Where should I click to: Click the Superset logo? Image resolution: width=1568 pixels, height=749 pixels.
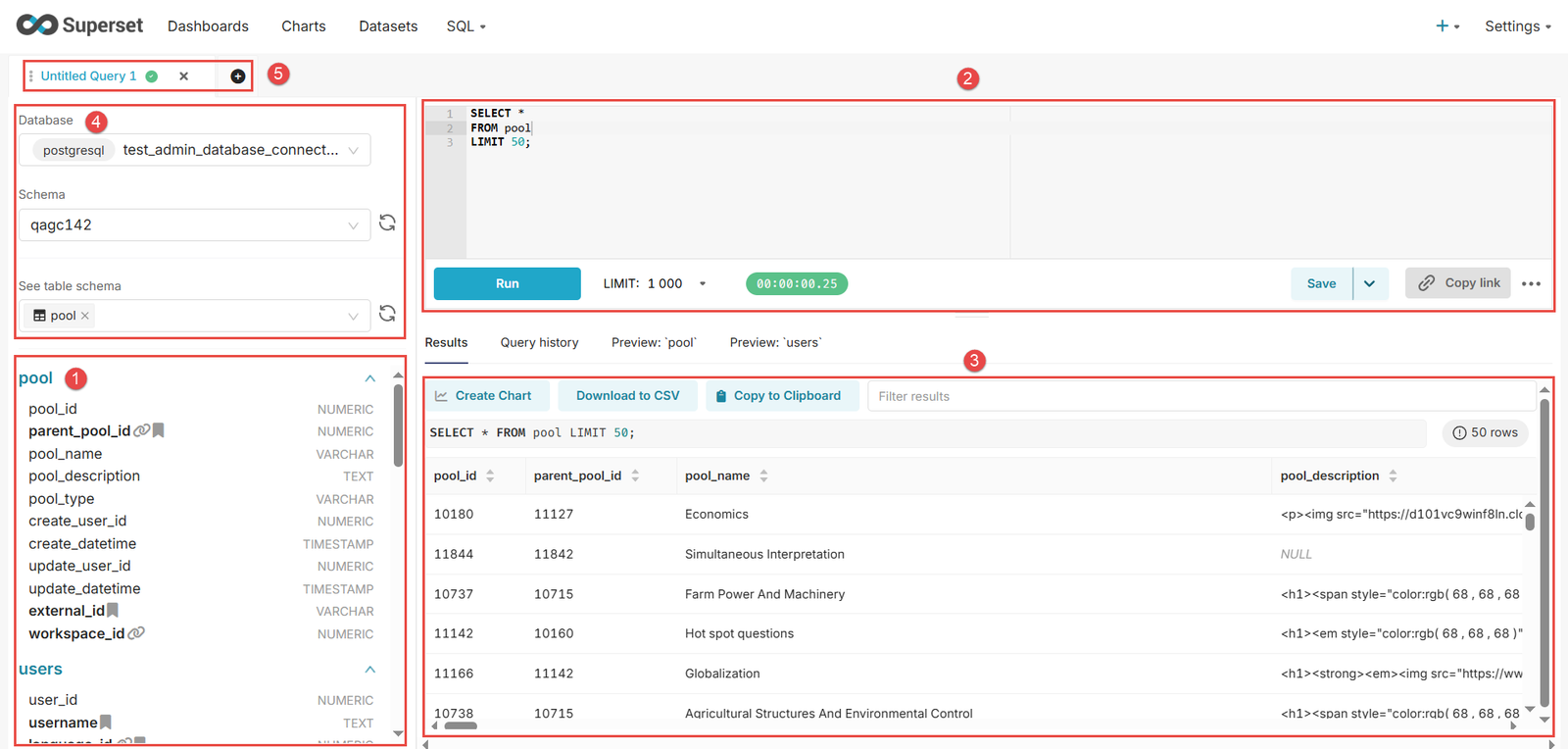(80, 25)
